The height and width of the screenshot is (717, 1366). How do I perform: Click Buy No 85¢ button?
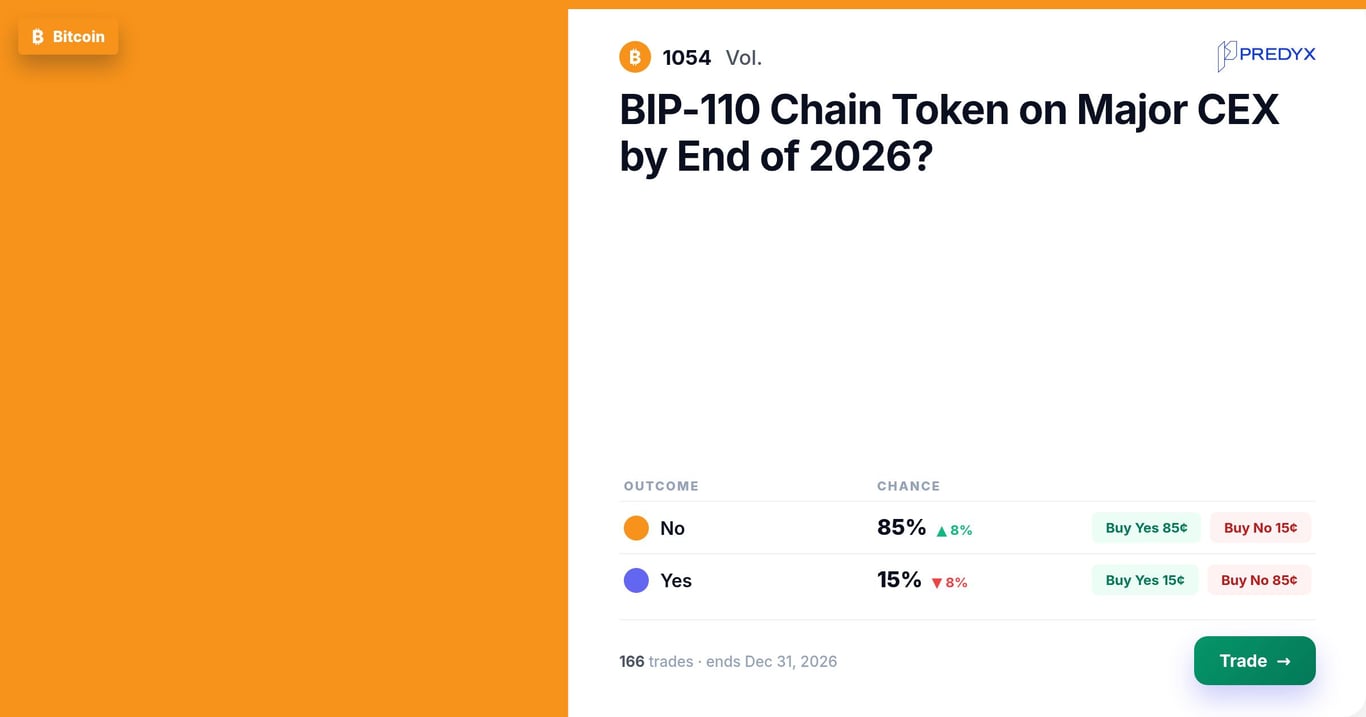pos(1259,580)
